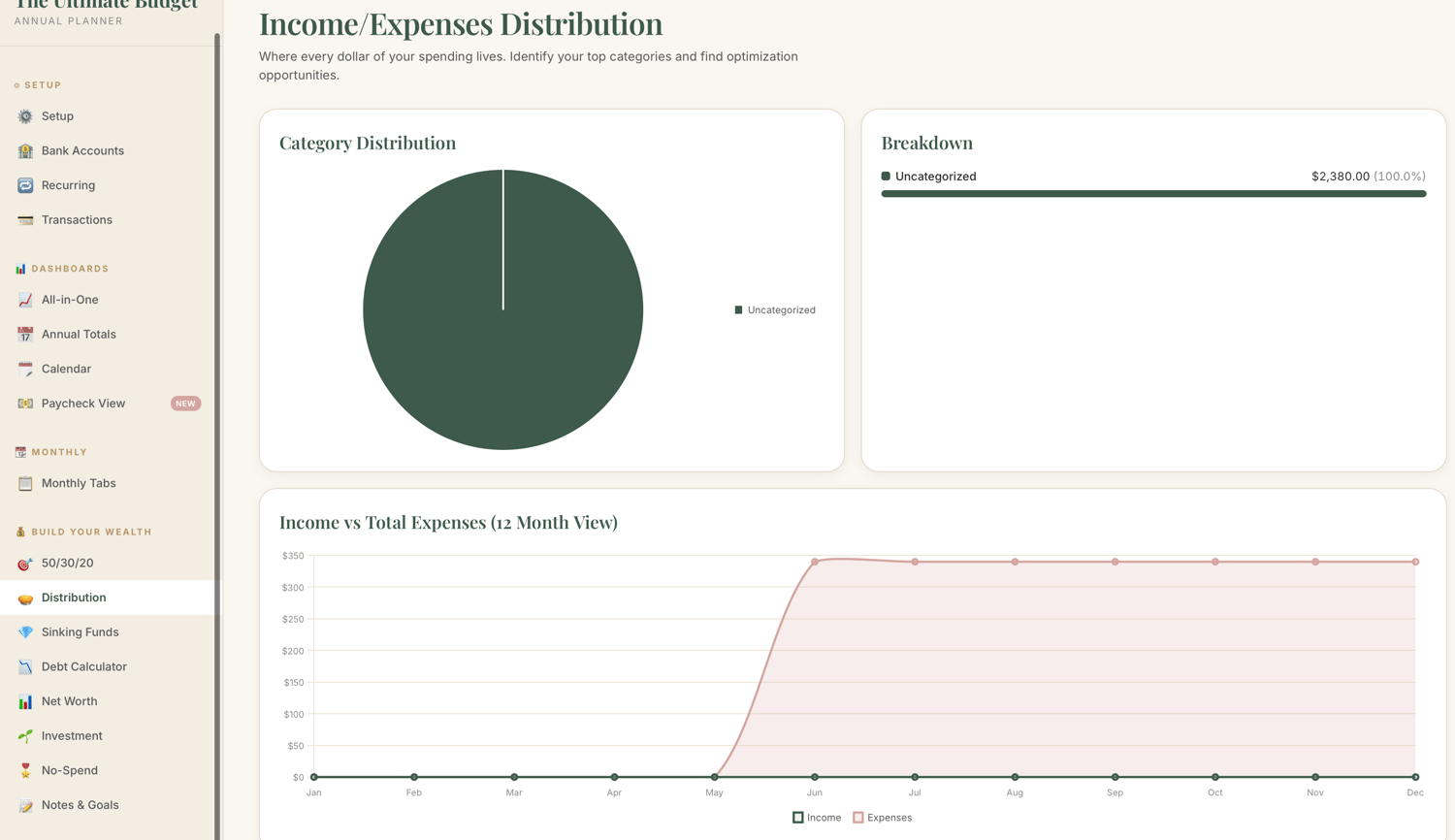This screenshot has height=840, width=1455.
Task: Open the Paycheck View dashboard
Action: [x=109, y=404]
